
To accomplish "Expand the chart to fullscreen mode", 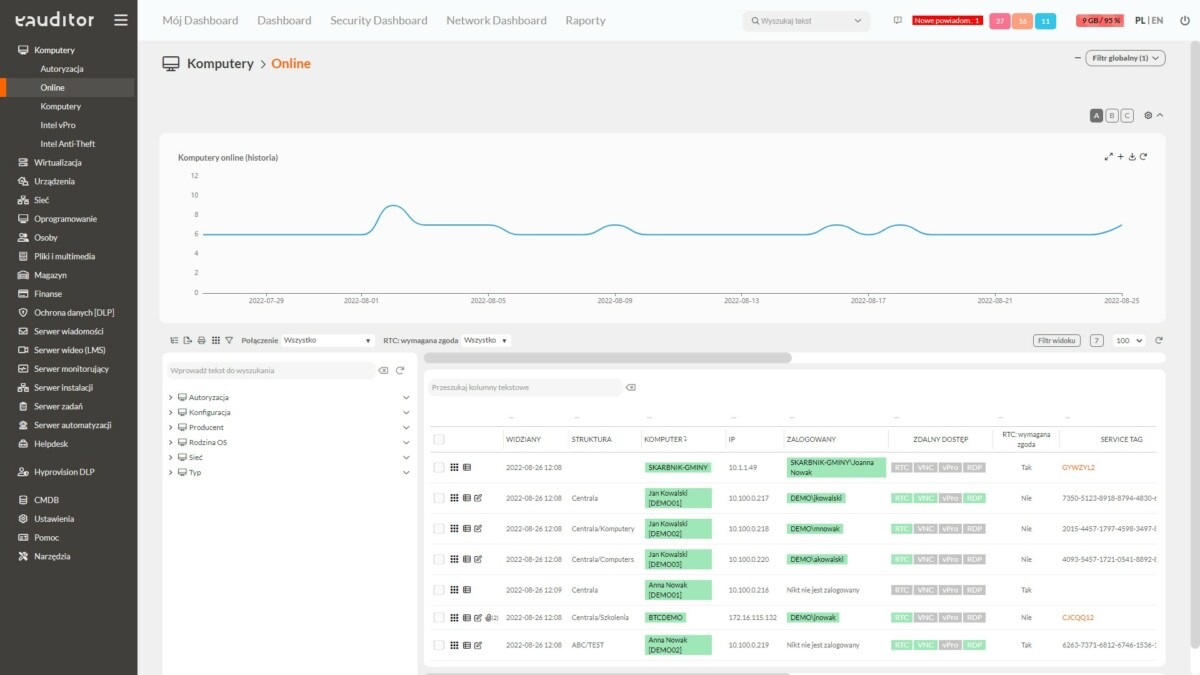I will (1108, 156).
